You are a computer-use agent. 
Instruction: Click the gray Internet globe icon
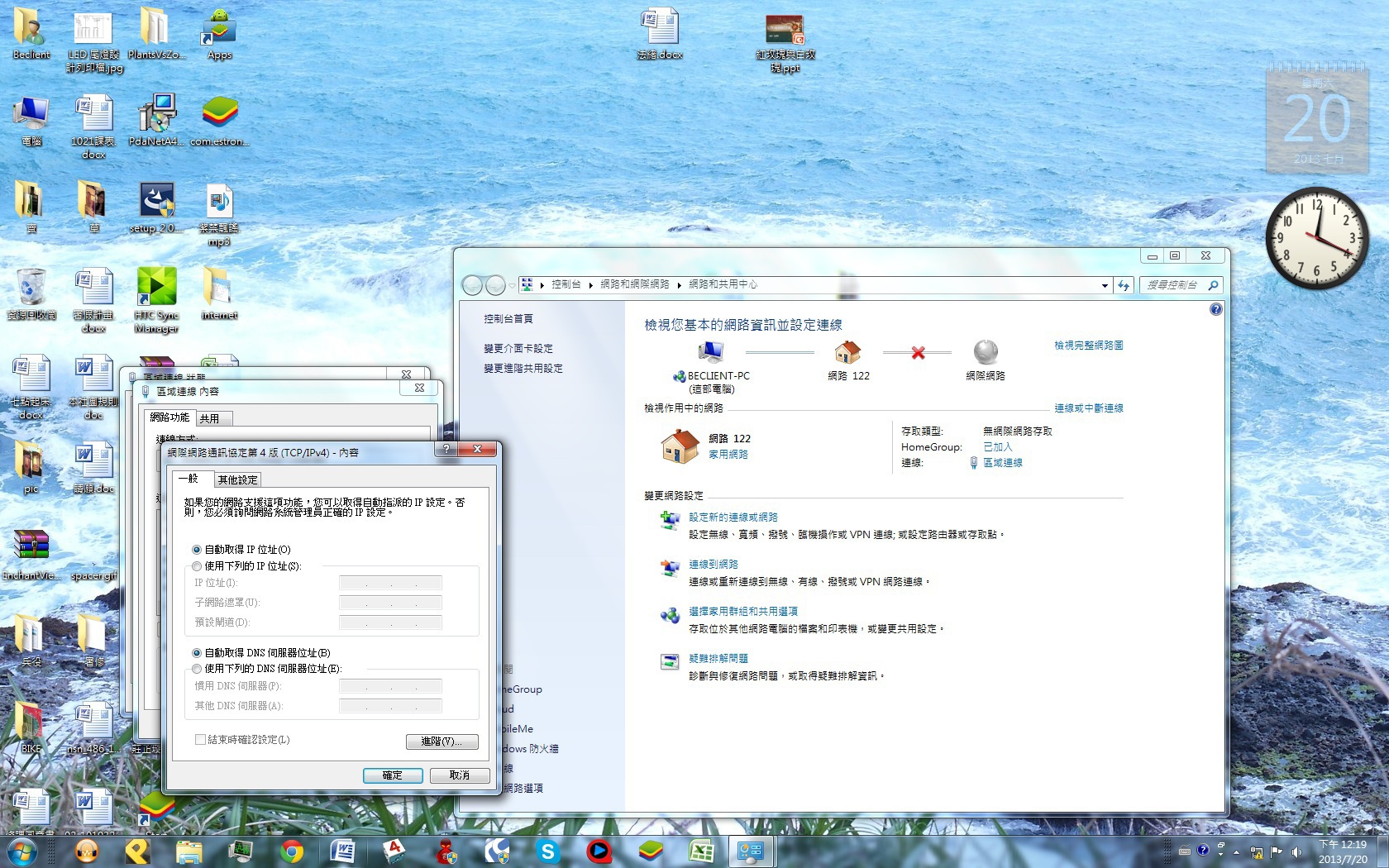985,353
